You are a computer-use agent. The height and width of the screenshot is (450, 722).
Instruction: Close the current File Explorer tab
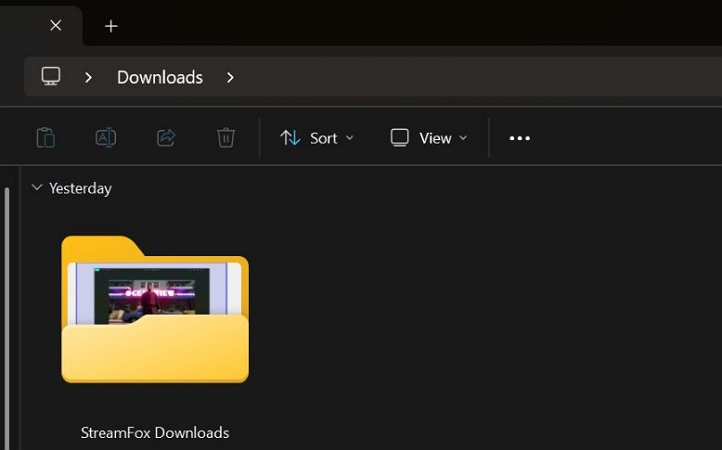tap(56, 26)
